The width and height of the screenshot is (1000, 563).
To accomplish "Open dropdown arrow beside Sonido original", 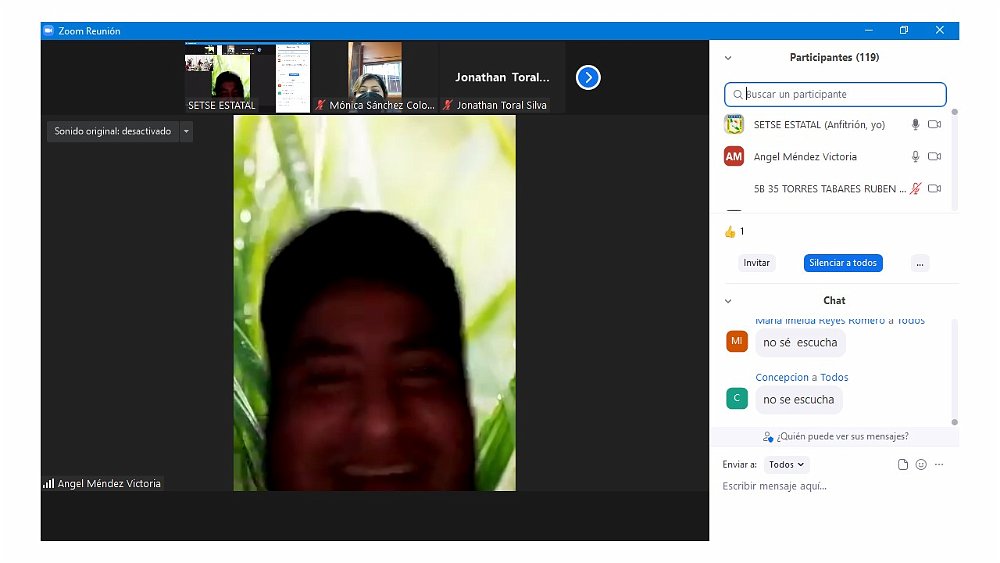I will click(186, 131).
